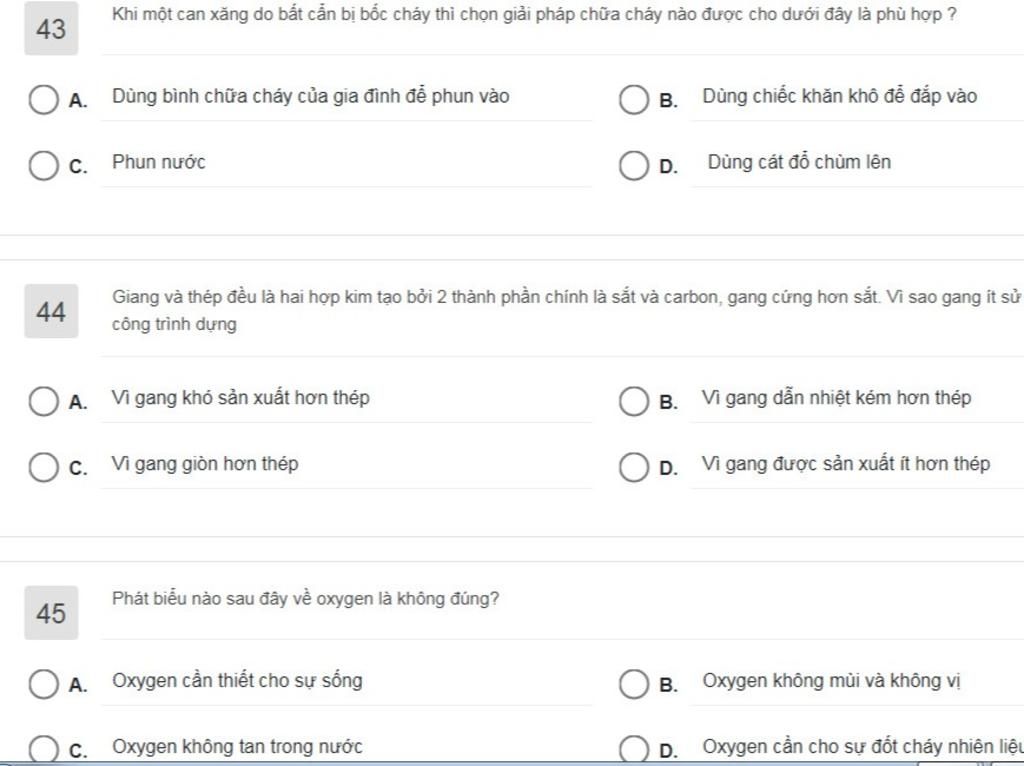Choose radio A in question 45
The height and width of the screenshot is (766, 1024).
[x=43, y=685]
